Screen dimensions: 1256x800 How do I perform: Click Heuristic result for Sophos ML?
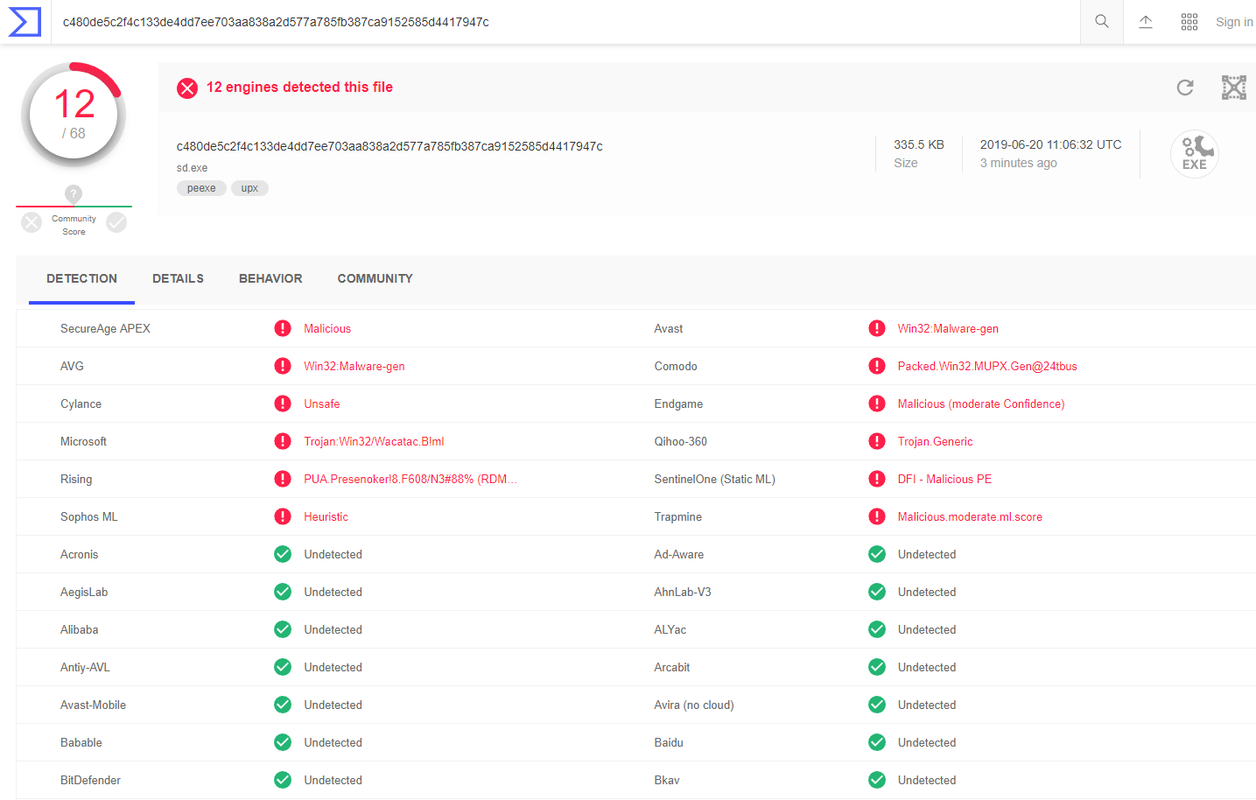coord(326,517)
